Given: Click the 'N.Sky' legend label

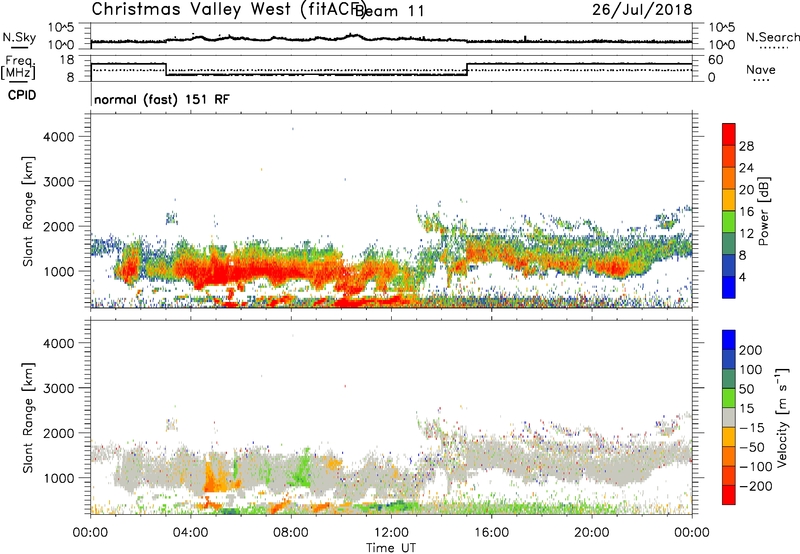Looking at the screenshot, I should 19,37.
